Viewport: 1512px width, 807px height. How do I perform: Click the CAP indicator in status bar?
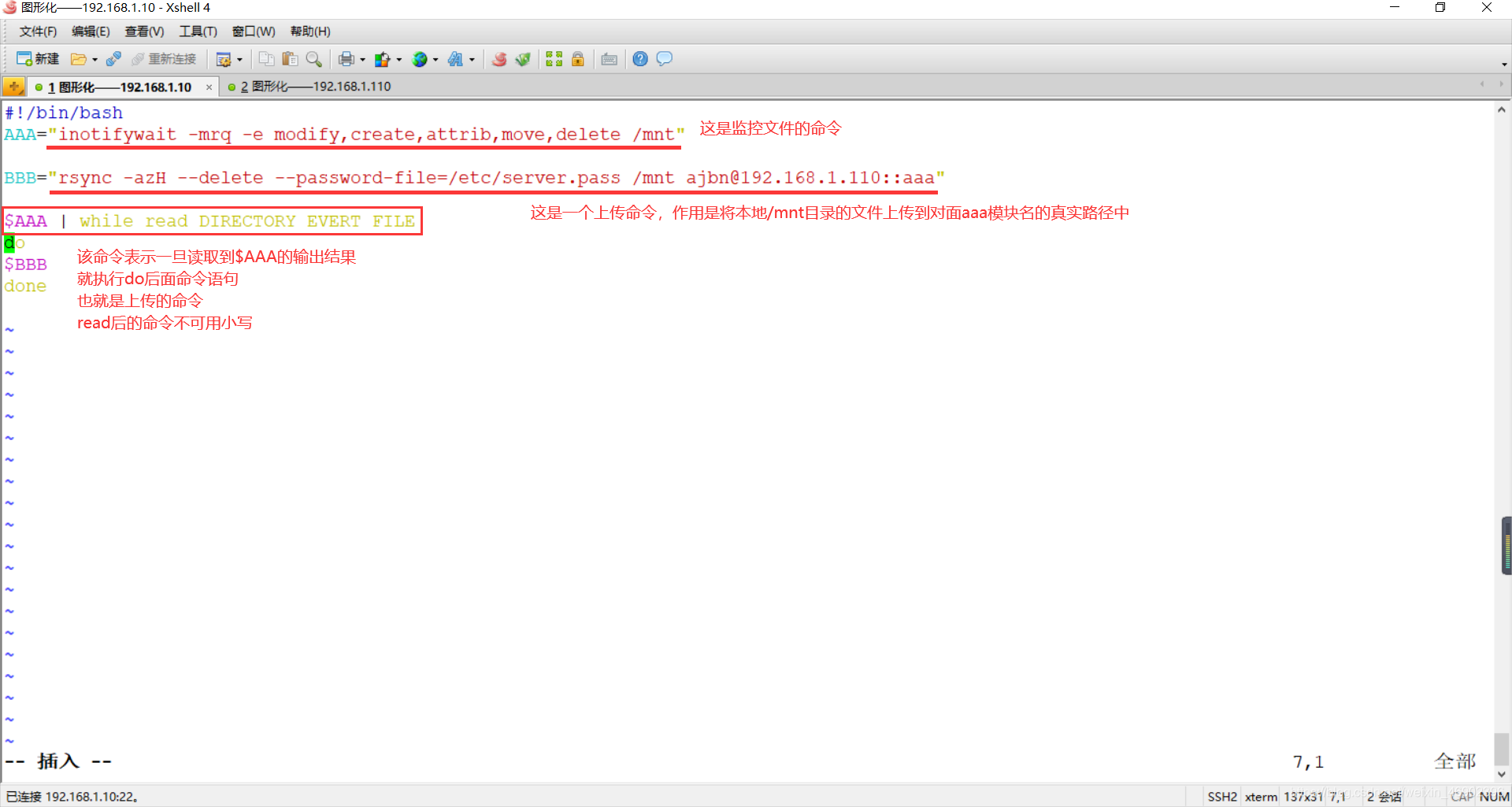1462,797
